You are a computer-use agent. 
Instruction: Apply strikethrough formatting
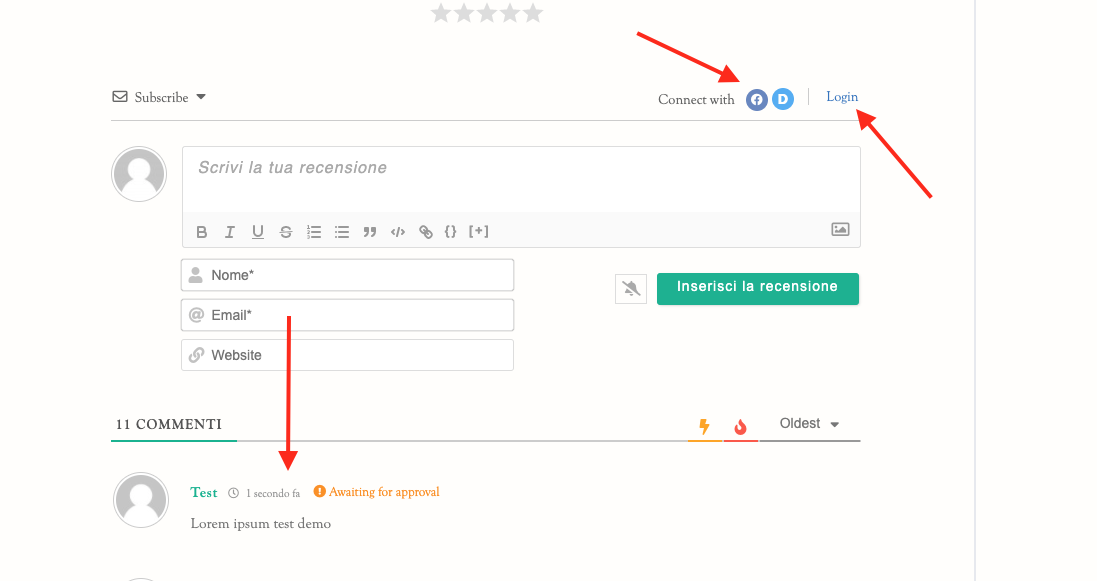(x=285, y=232)
